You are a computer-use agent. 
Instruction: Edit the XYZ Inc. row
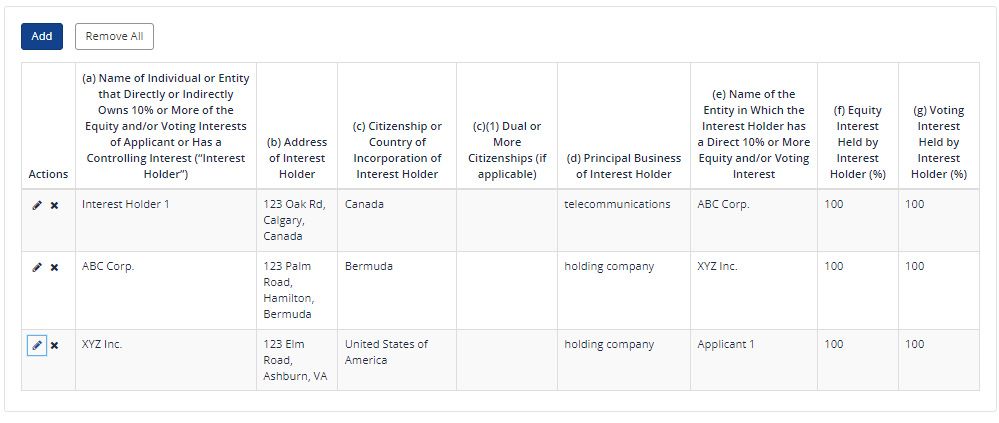coord(37,345)
